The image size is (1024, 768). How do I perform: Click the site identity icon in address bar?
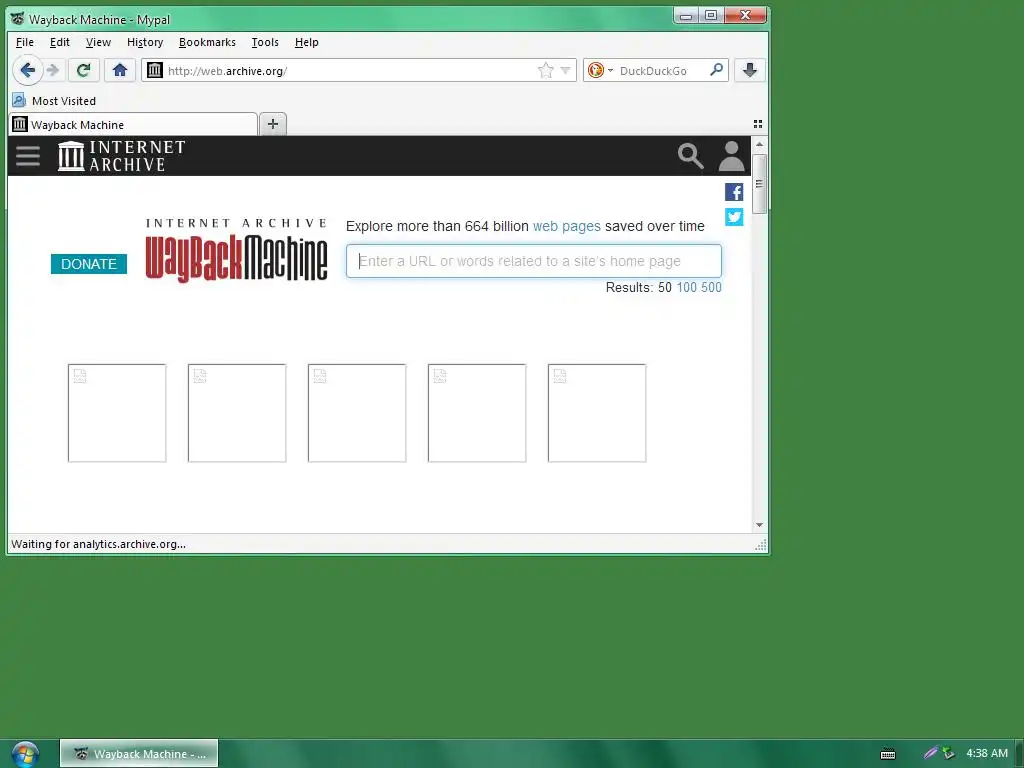pos(155,70)
